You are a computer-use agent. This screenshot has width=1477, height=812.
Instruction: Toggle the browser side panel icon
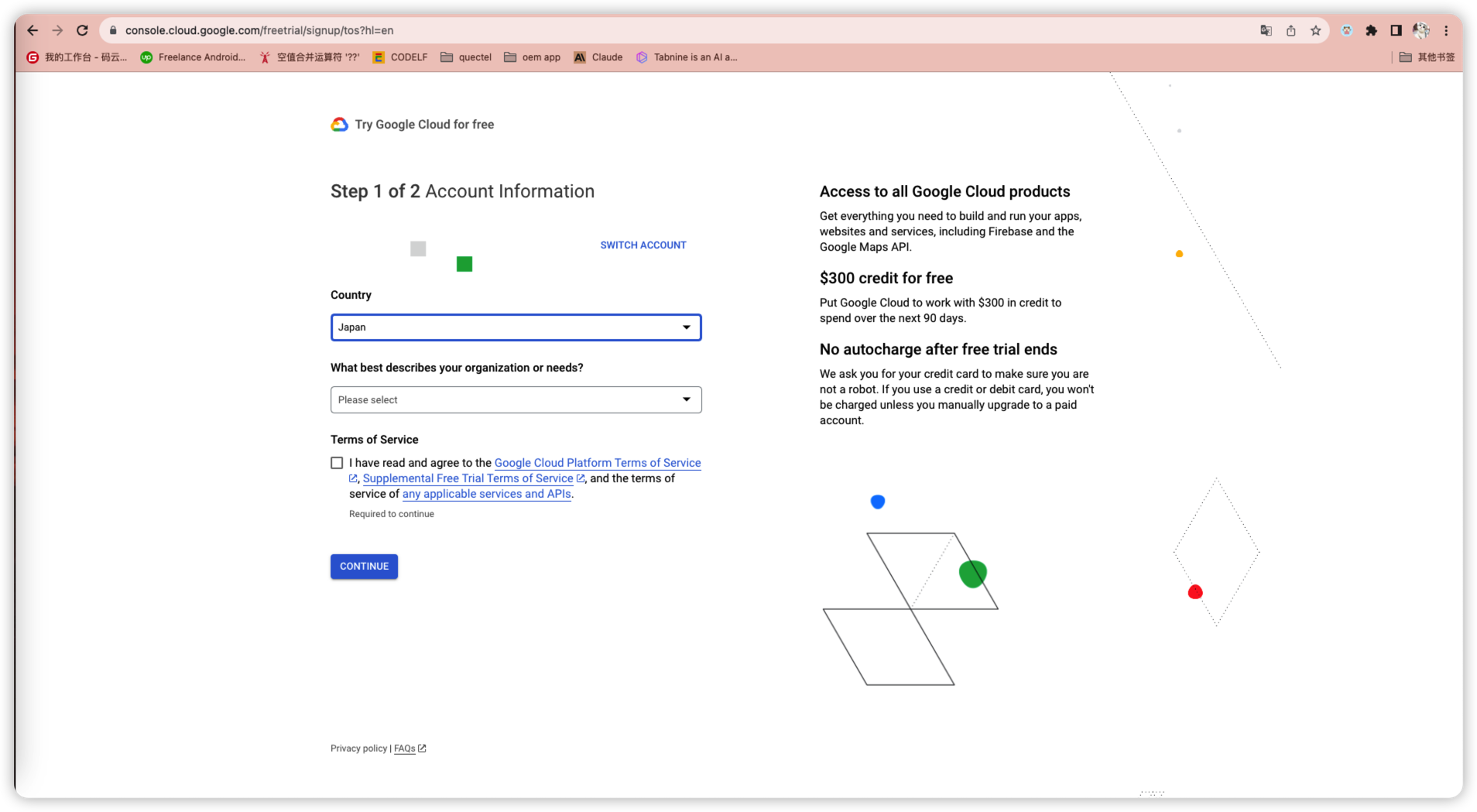1396,30
